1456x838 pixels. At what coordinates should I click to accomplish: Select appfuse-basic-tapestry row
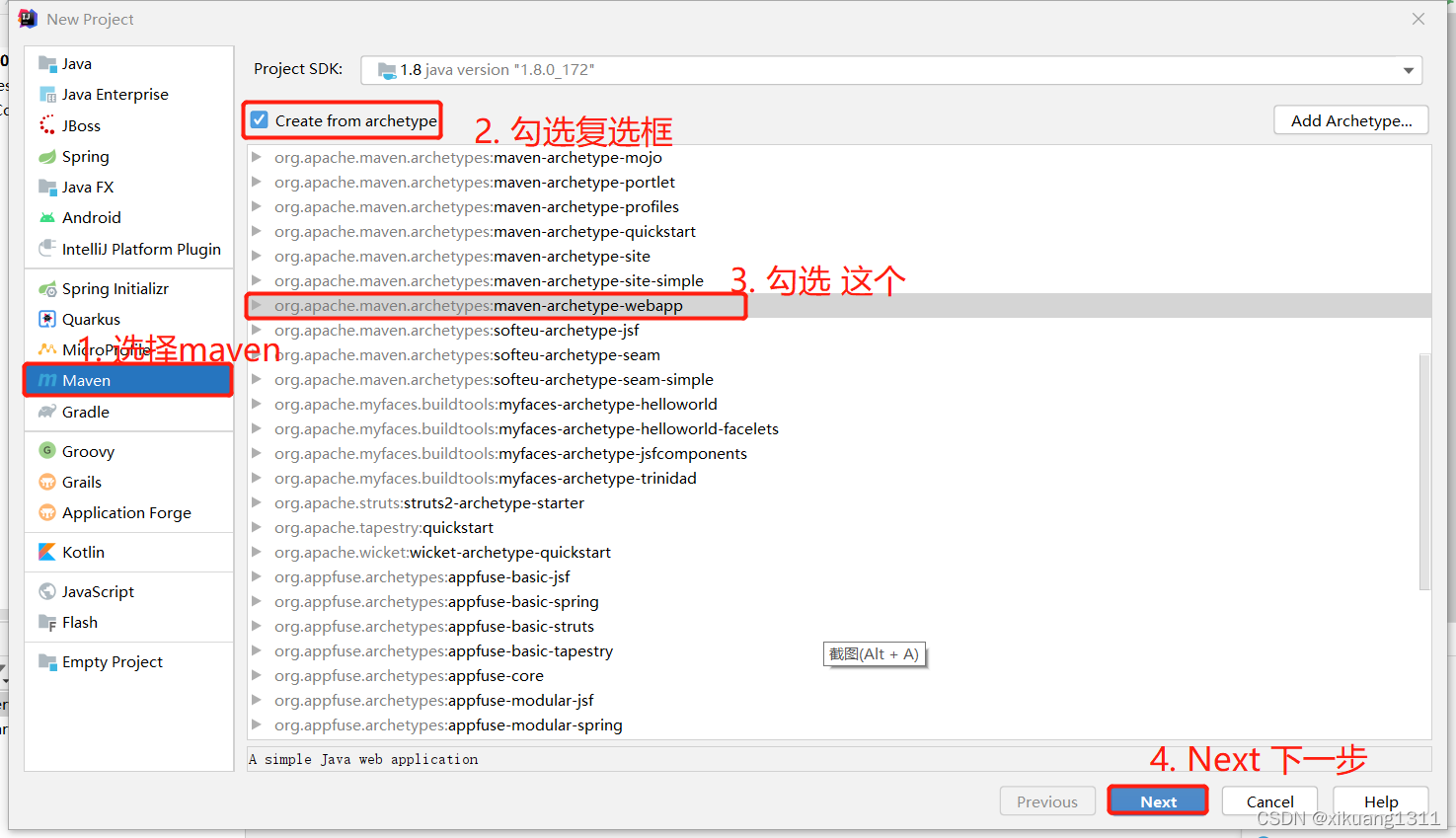[839, 650]
